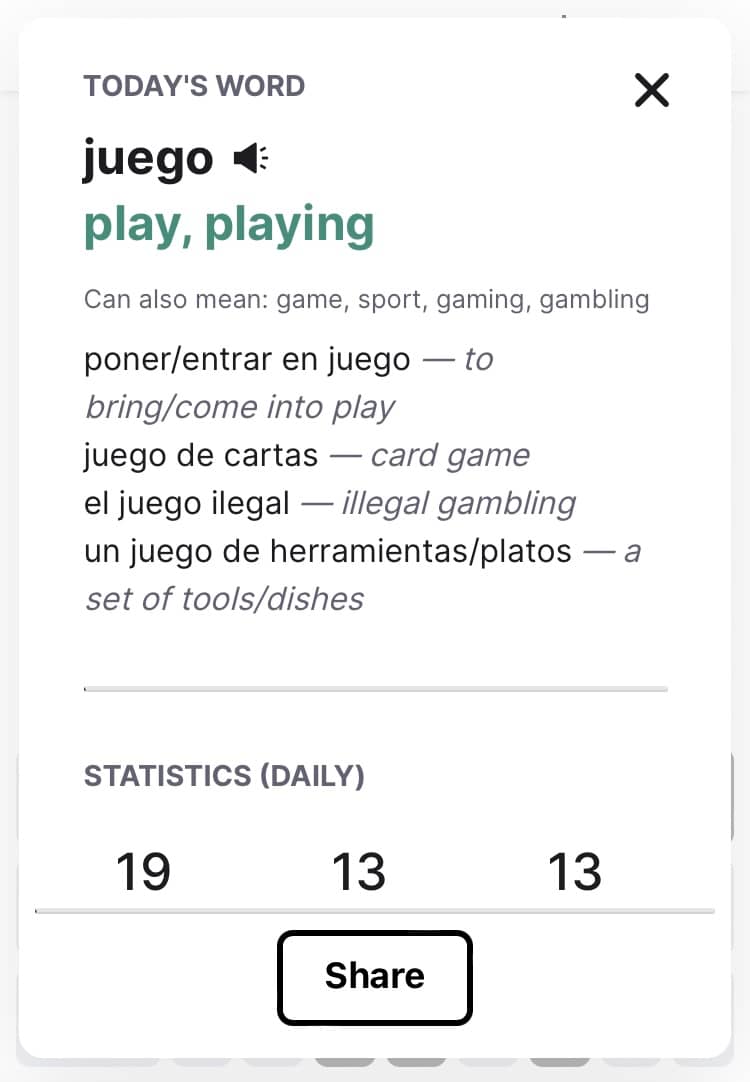
Task: Select the statistic value 19
Action: coord(143,872)
